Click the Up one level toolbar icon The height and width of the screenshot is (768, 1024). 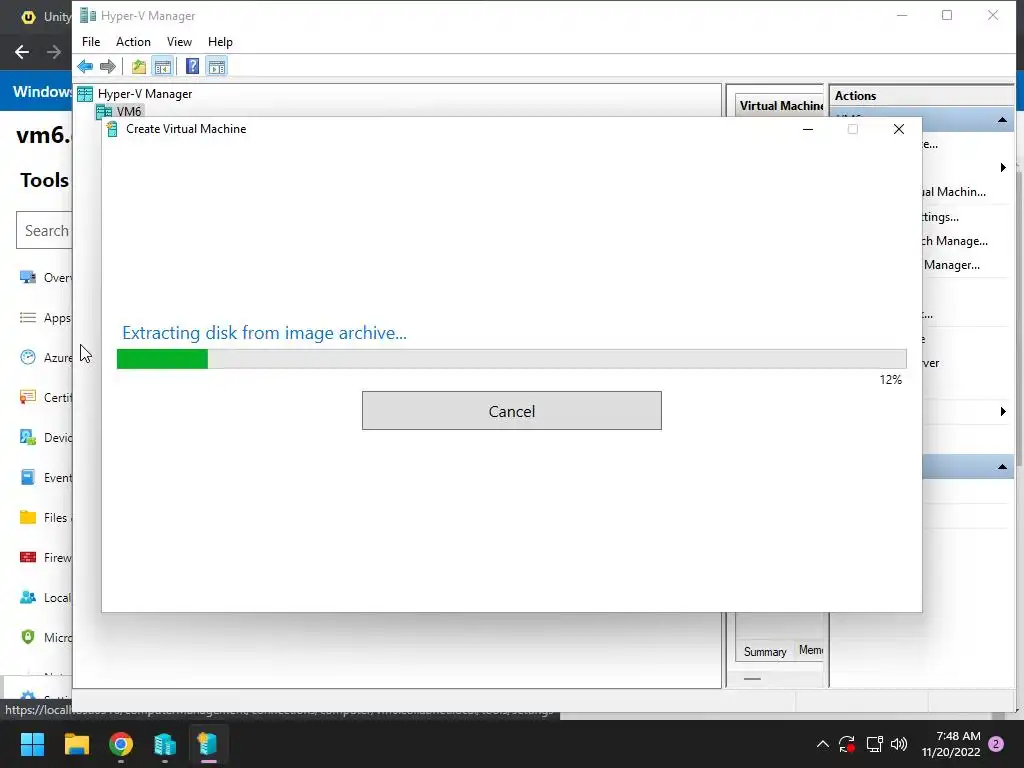coord(138,66)
